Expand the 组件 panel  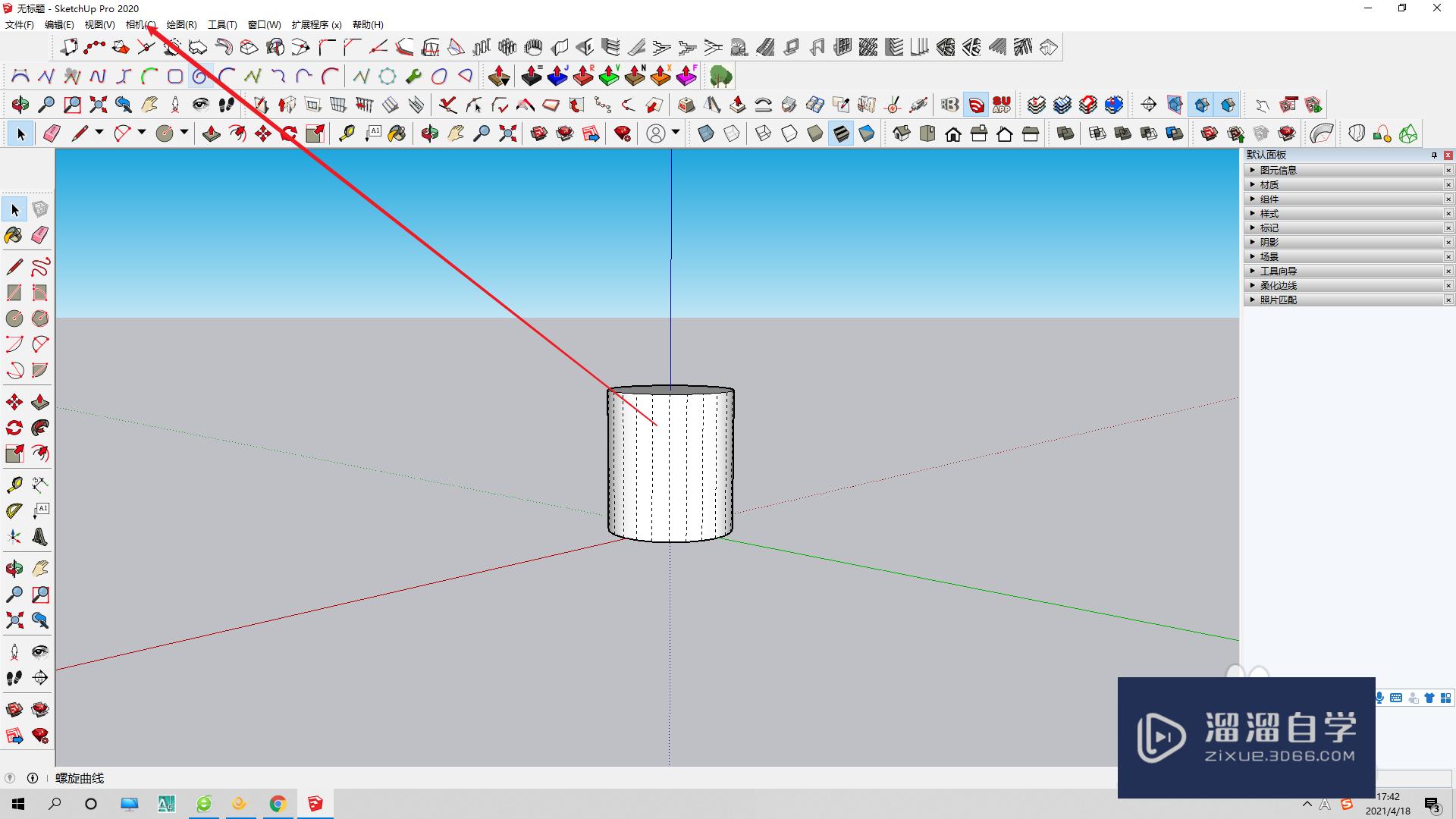(1348, 199)
